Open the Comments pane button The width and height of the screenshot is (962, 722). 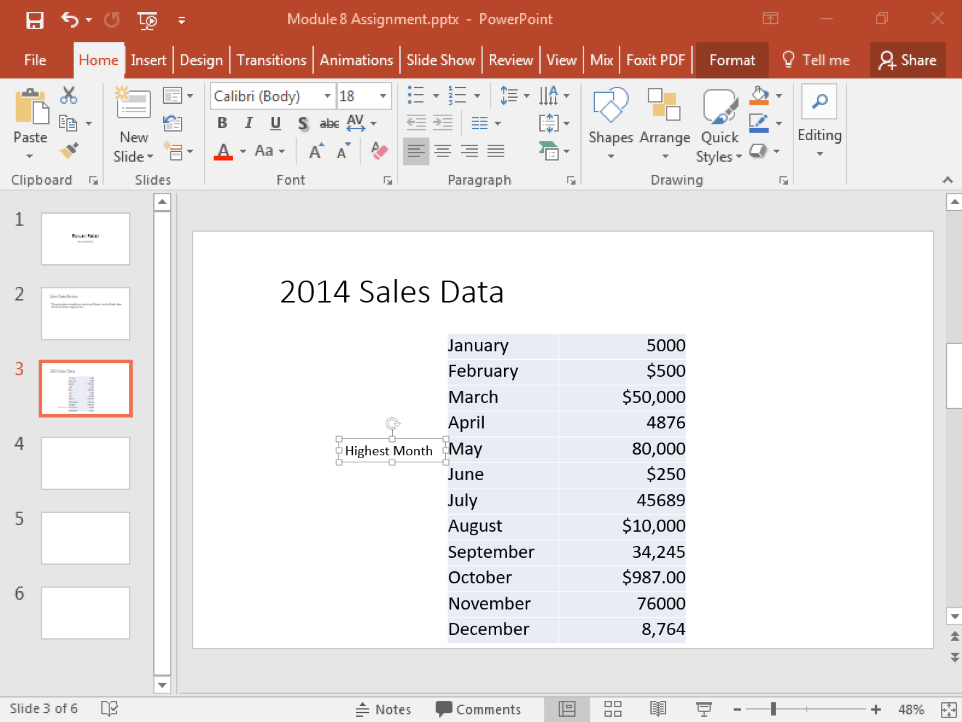coord(478,709)
